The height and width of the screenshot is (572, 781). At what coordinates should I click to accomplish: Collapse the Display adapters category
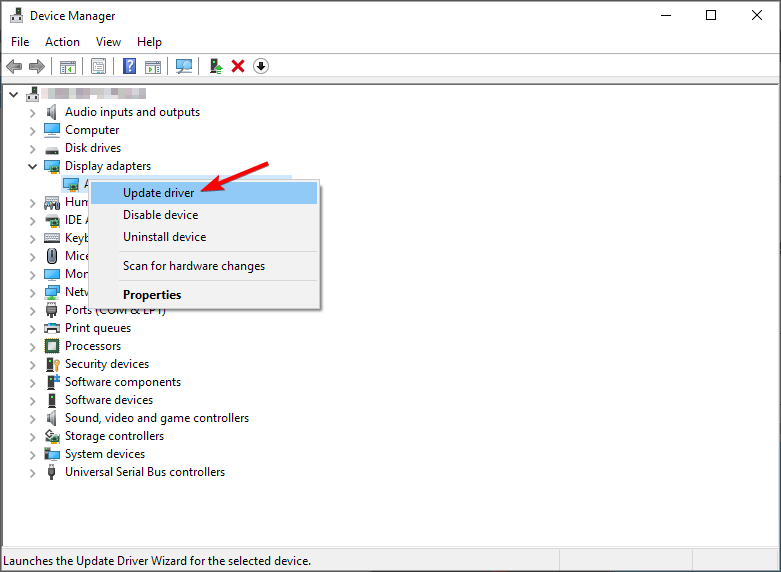(32, 166)
